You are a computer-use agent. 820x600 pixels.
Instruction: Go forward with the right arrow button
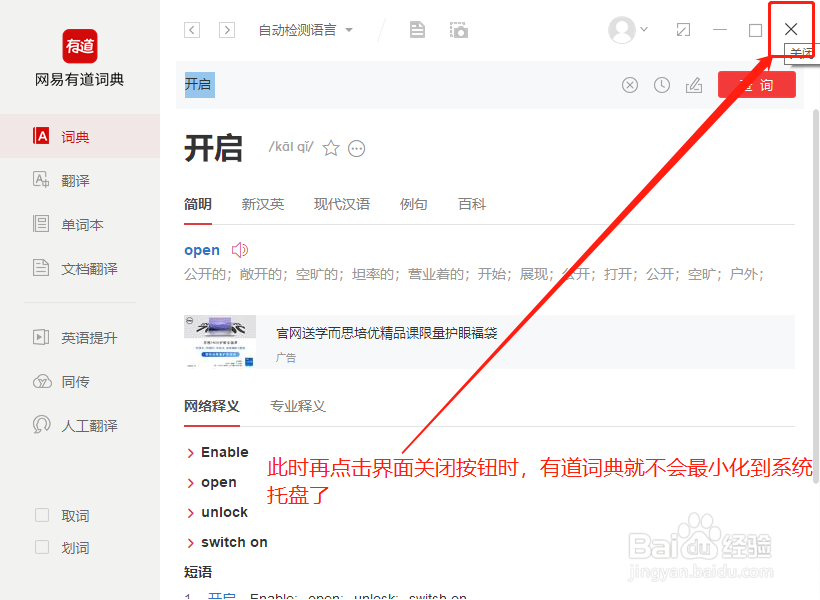(226, 30)
